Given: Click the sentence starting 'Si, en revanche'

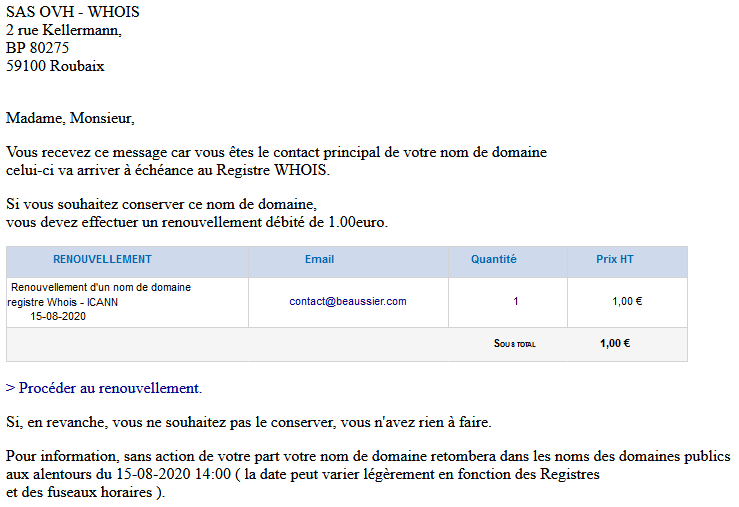Looking at the screenshot, I should (248, 422).
